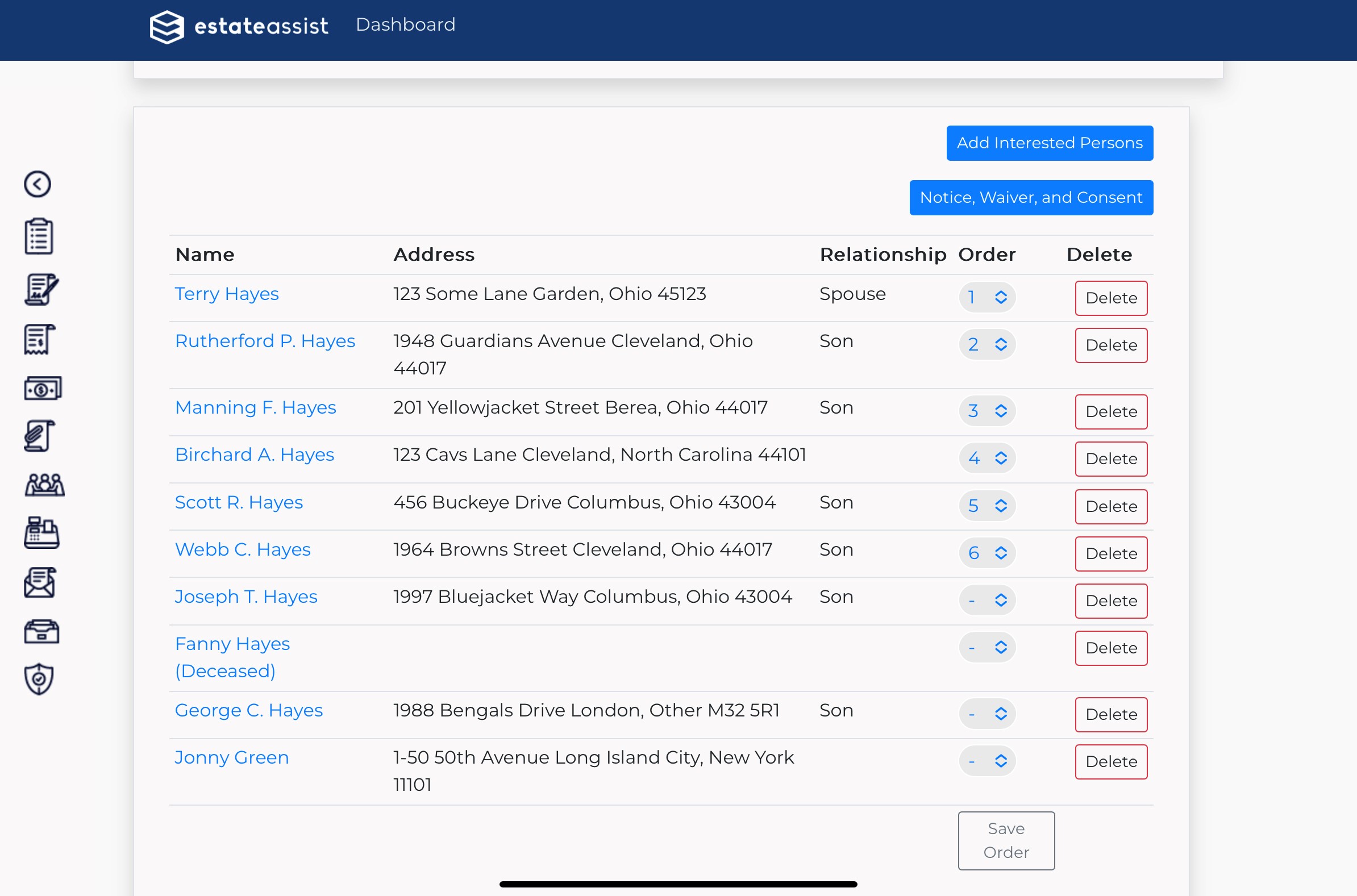Select address '1964 Browns Street Cleveland, Ohio 44017'

[583, 550]
